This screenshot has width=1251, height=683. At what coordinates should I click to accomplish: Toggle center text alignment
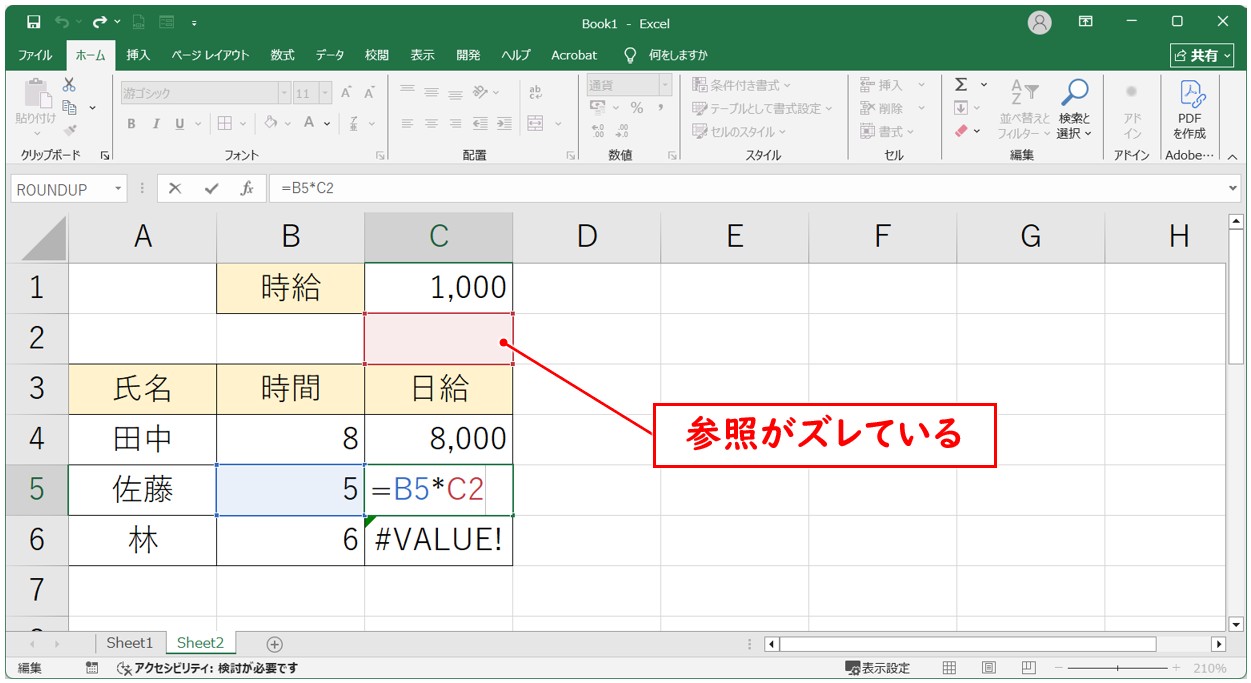click(x=431, y=123)
